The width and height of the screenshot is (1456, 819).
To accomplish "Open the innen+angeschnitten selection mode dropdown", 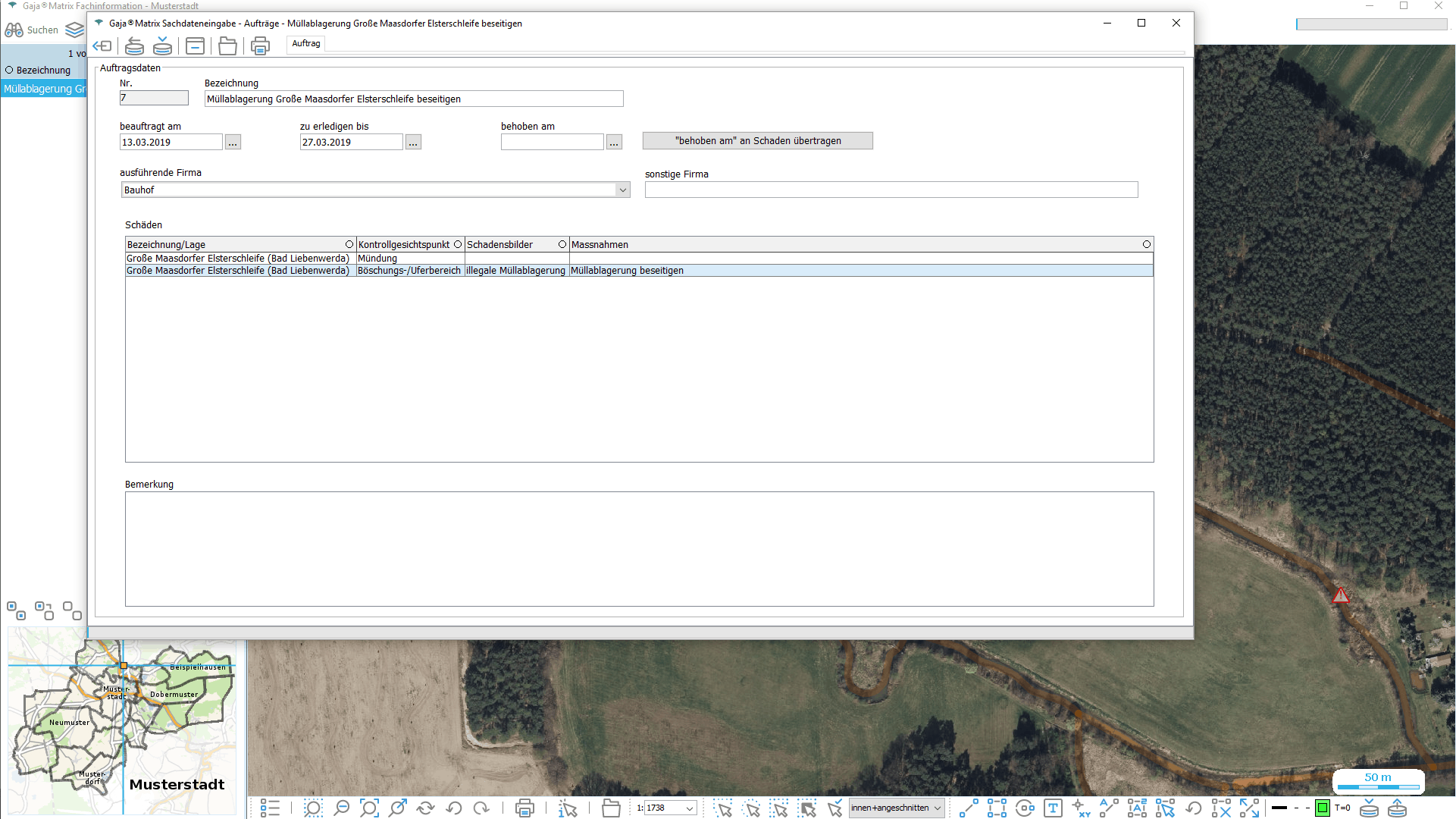I will (937, 808).
